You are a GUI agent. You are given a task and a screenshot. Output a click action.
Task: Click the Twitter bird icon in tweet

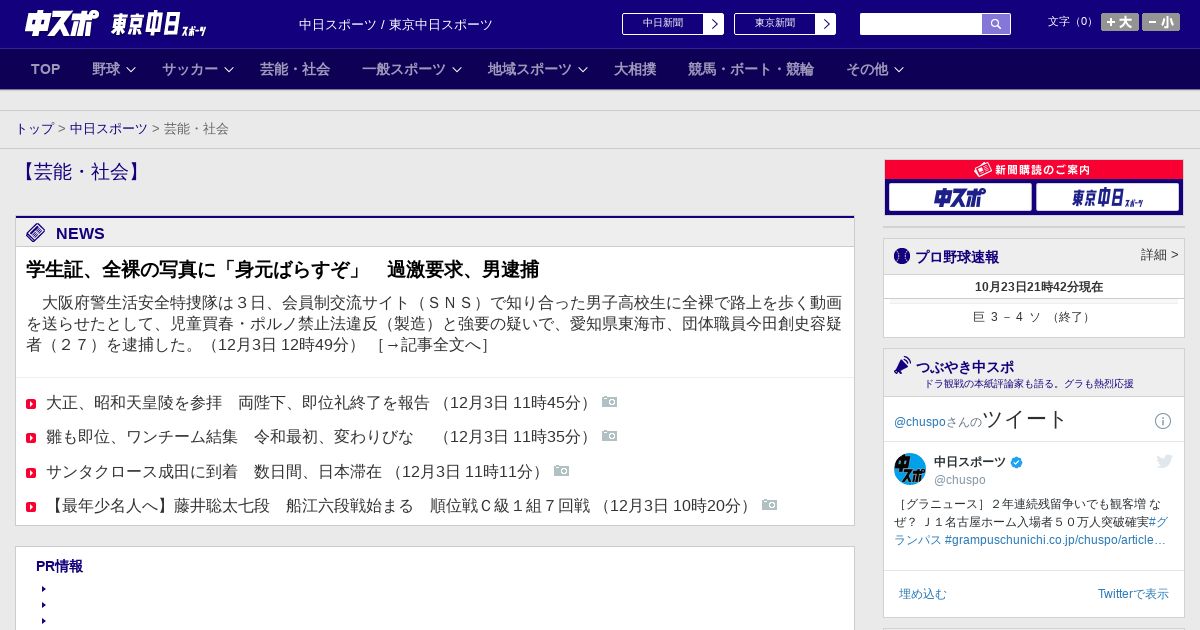pyautogui.click(x=1164, y=461)
